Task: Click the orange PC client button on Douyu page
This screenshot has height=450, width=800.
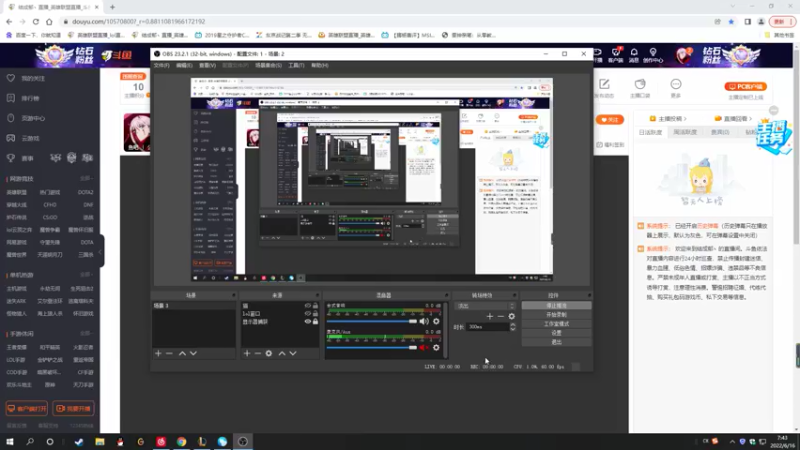Action: [745, 87]
